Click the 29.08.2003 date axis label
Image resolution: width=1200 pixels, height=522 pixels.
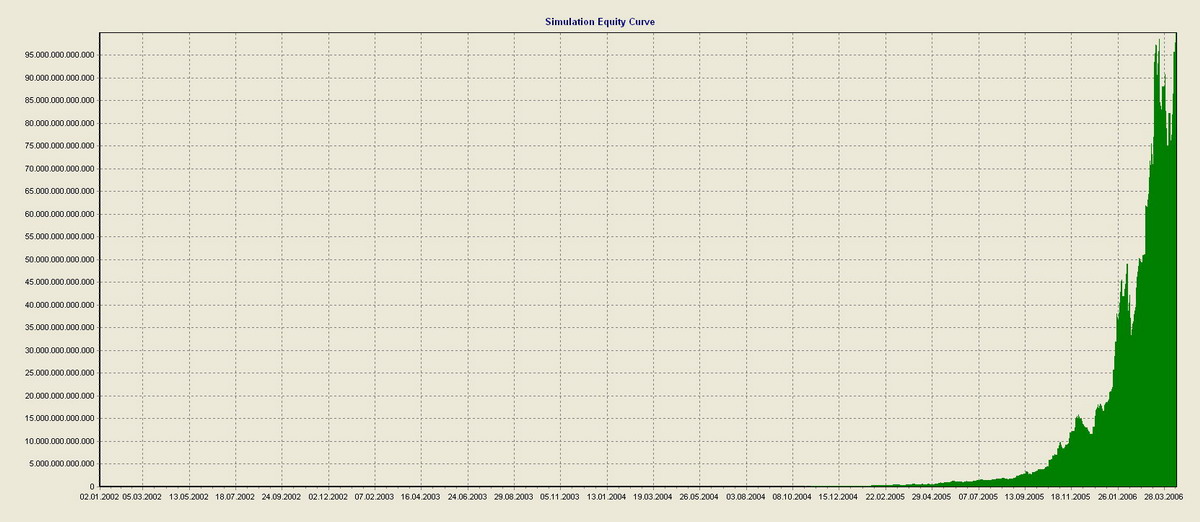513,495
